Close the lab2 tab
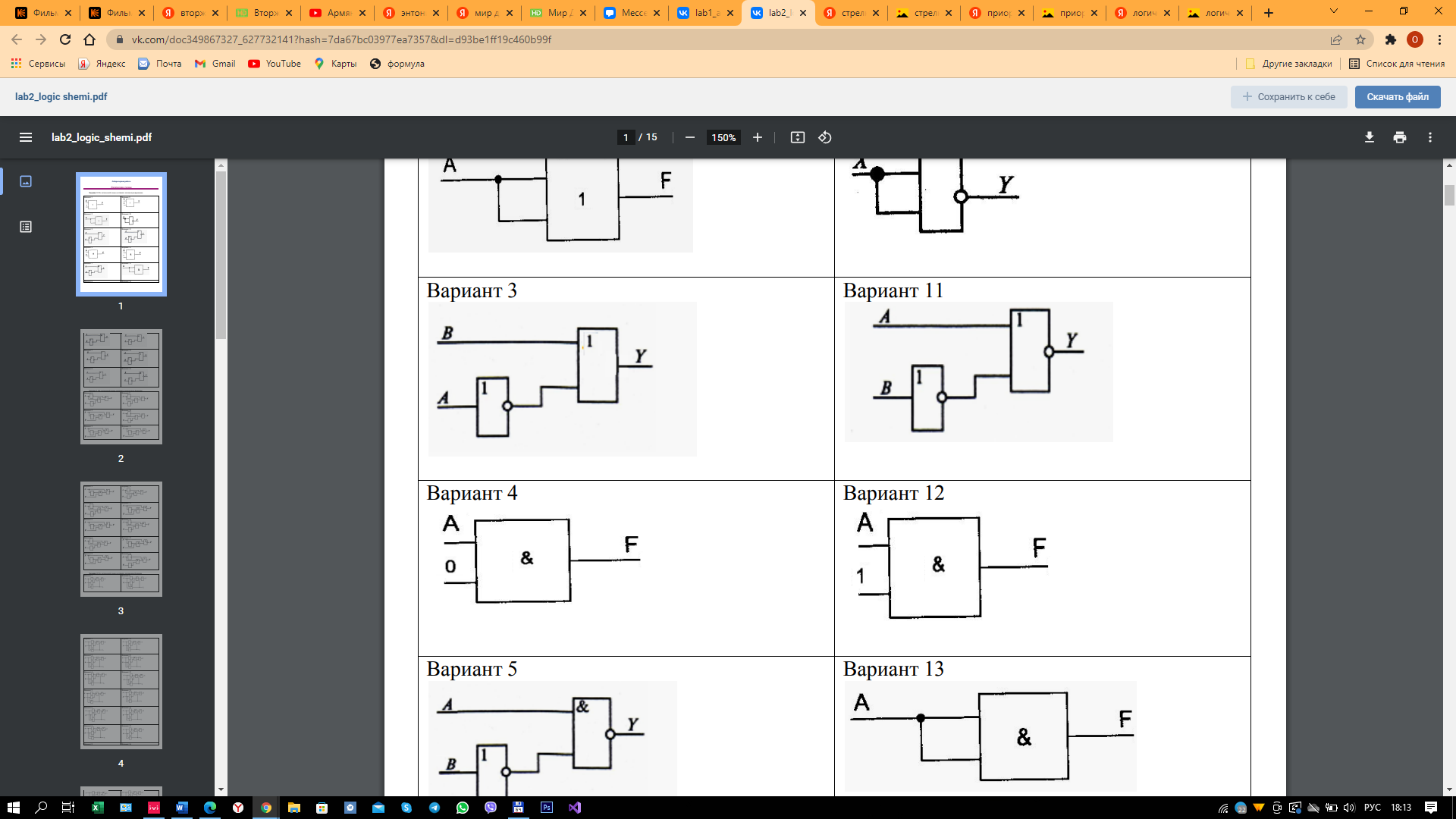This screenshot has height=819, width=1456. (803, 13)
